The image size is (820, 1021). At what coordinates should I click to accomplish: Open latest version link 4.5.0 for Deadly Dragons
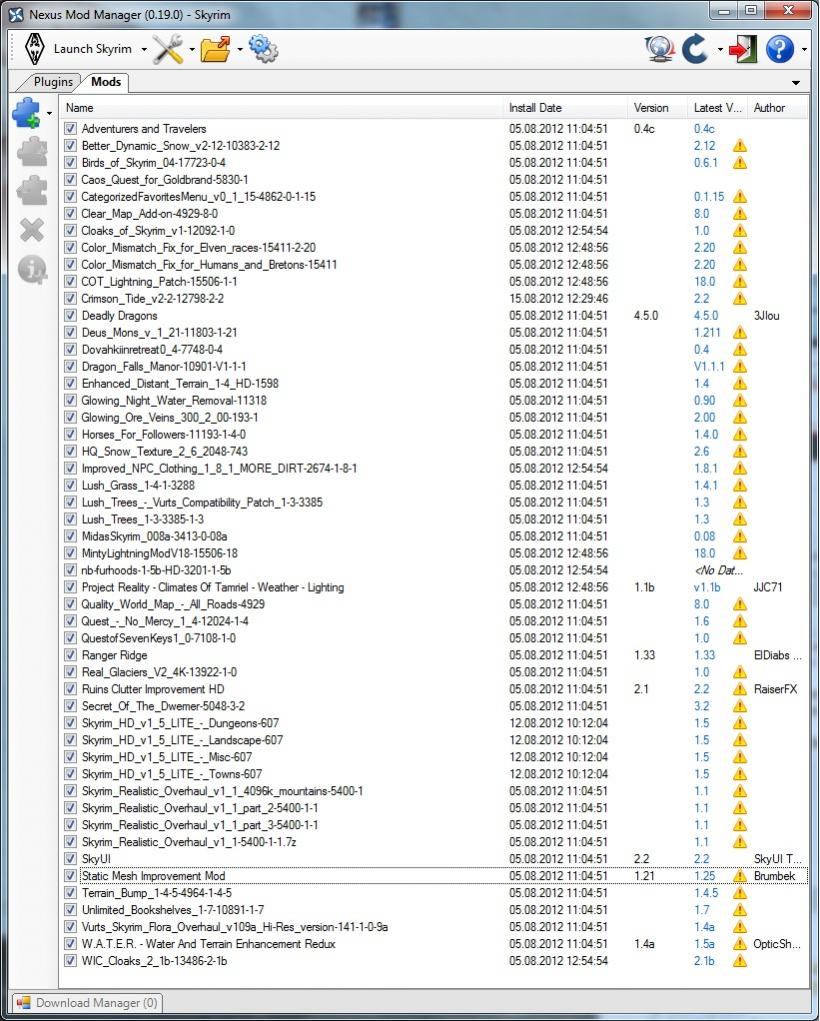pos(706,315)
